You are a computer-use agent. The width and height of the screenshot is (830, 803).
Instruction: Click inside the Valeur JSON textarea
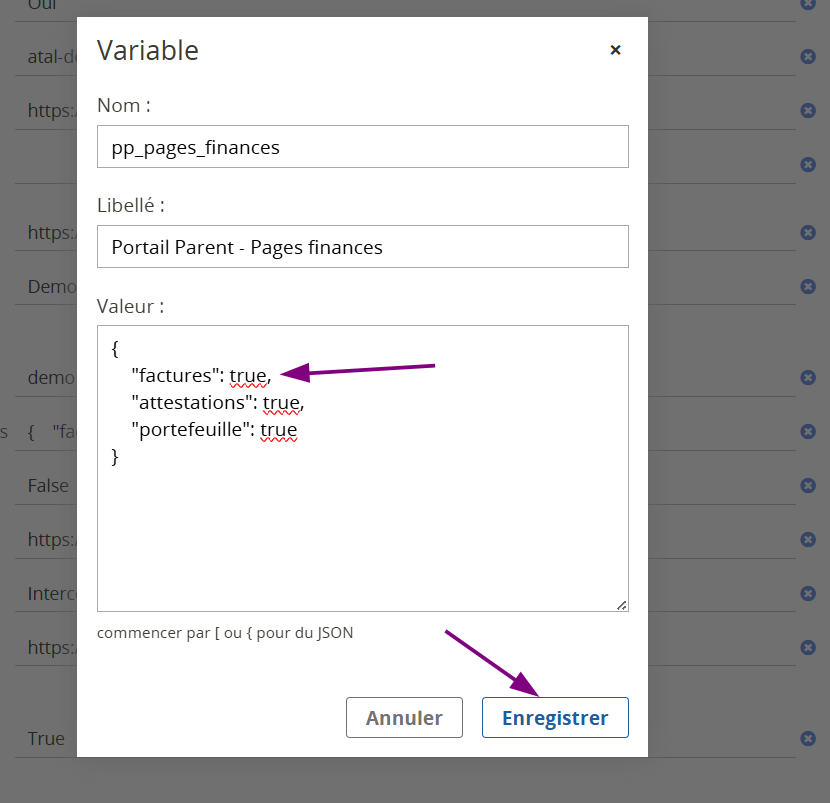click(363, 468)
